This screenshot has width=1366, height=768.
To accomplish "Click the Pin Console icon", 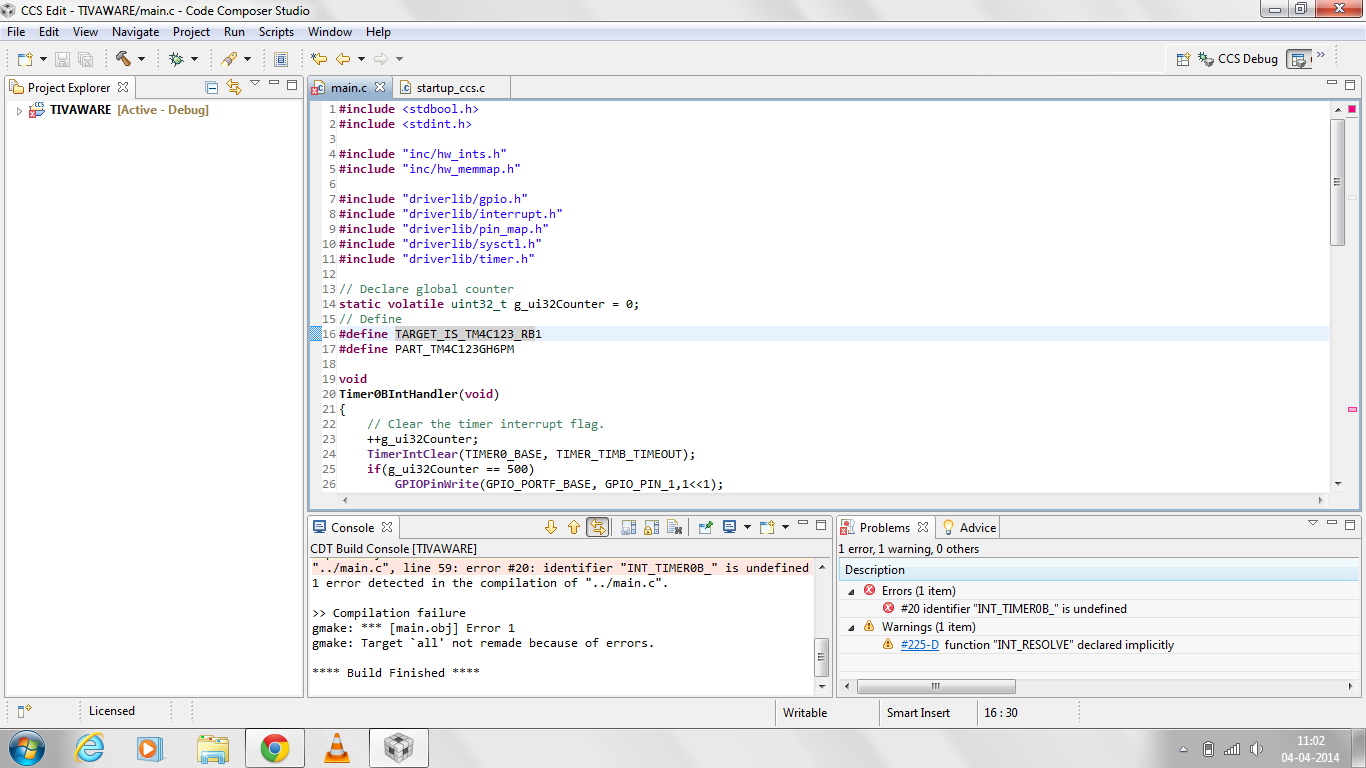I will coord(705,527).
